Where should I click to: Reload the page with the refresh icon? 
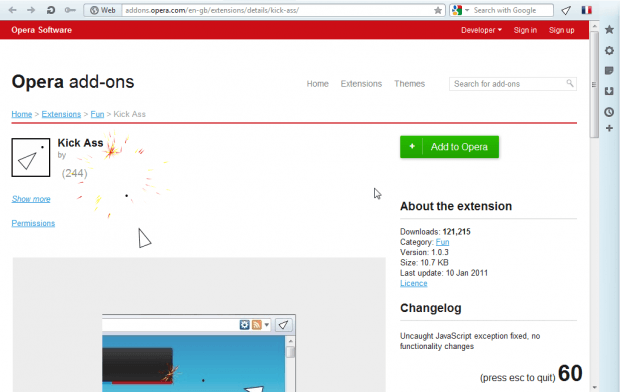51,10
